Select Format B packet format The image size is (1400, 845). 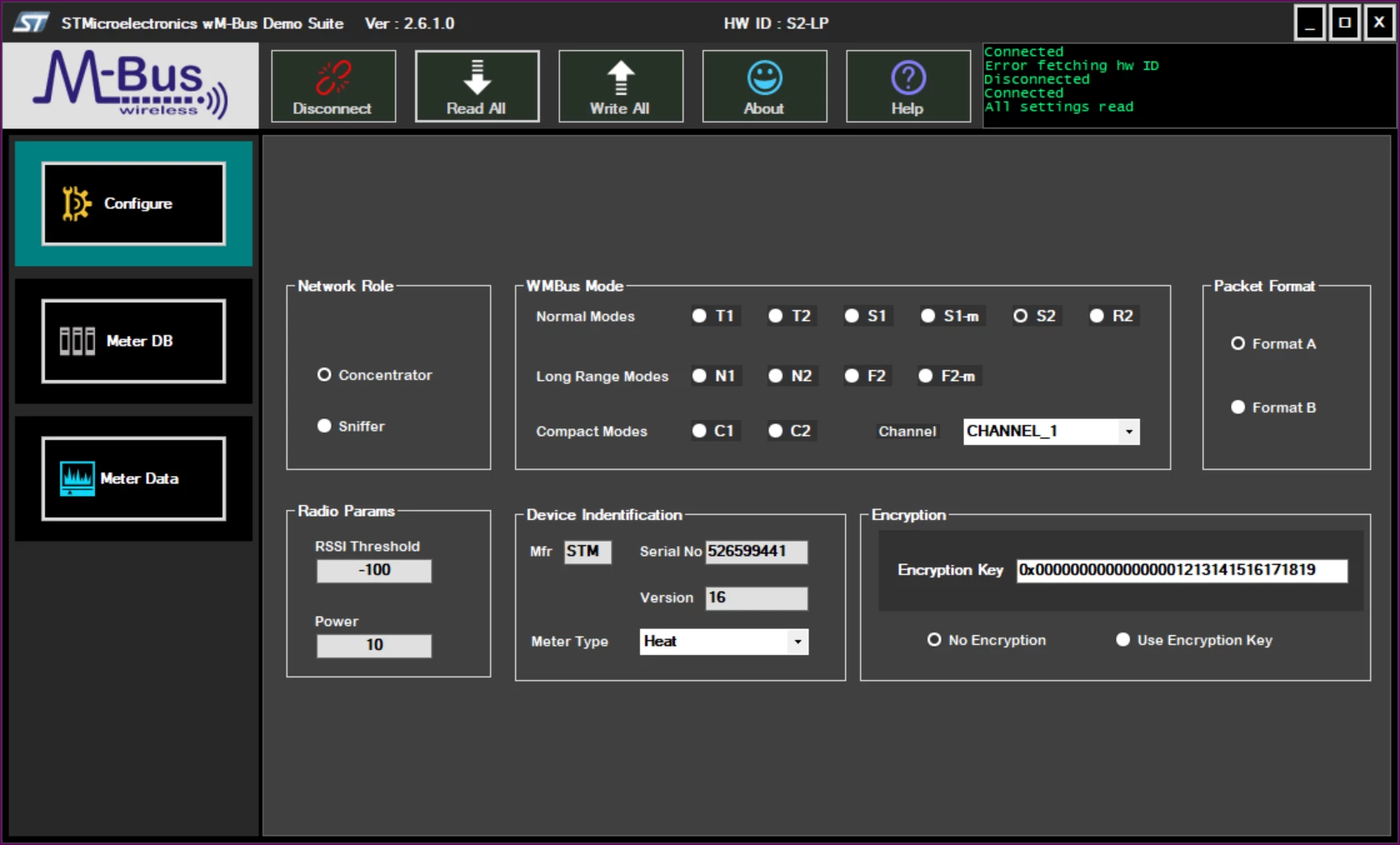(1237, 407)
